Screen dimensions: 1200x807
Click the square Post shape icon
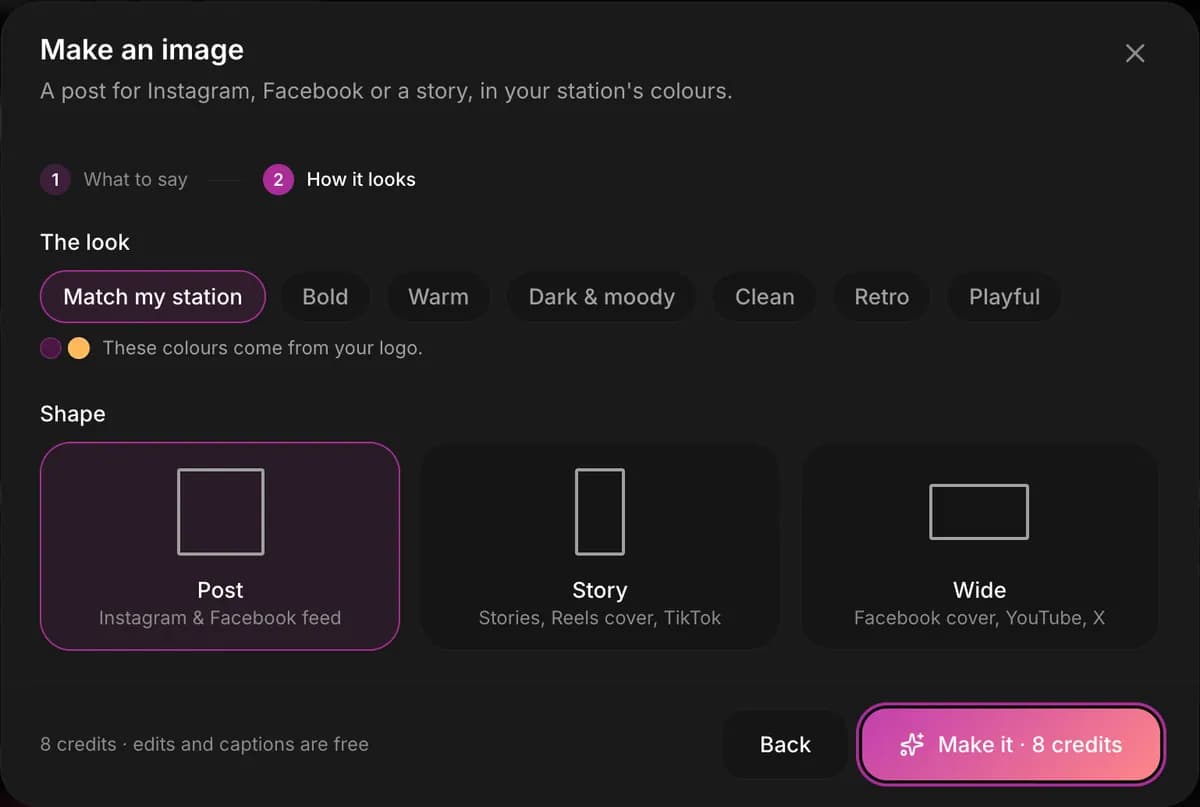tap(221, 512)
